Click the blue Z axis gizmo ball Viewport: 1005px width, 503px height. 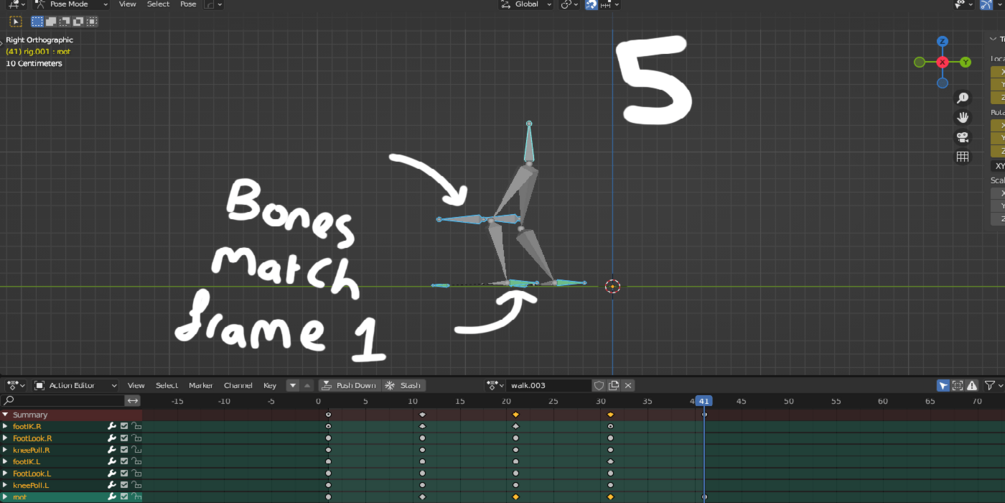click(942, 42)
